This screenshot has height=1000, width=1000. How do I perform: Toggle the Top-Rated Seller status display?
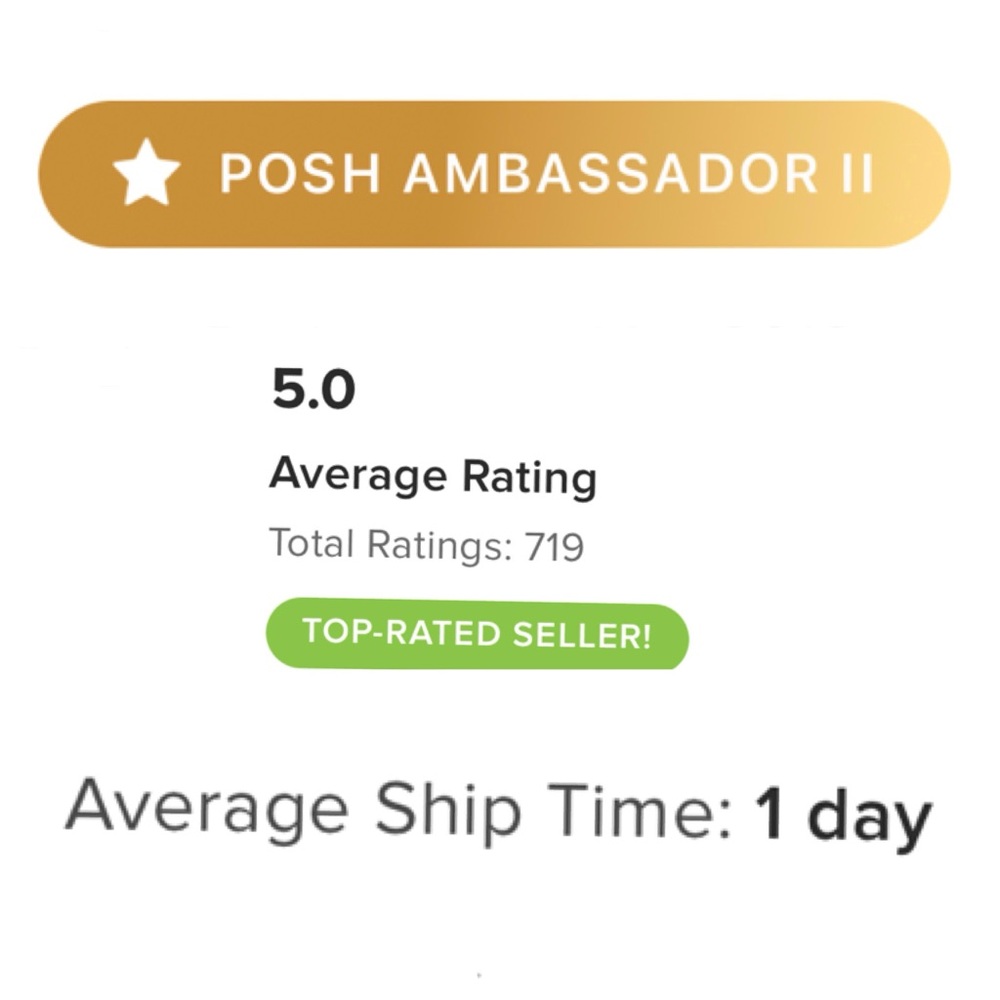(477, 633)
